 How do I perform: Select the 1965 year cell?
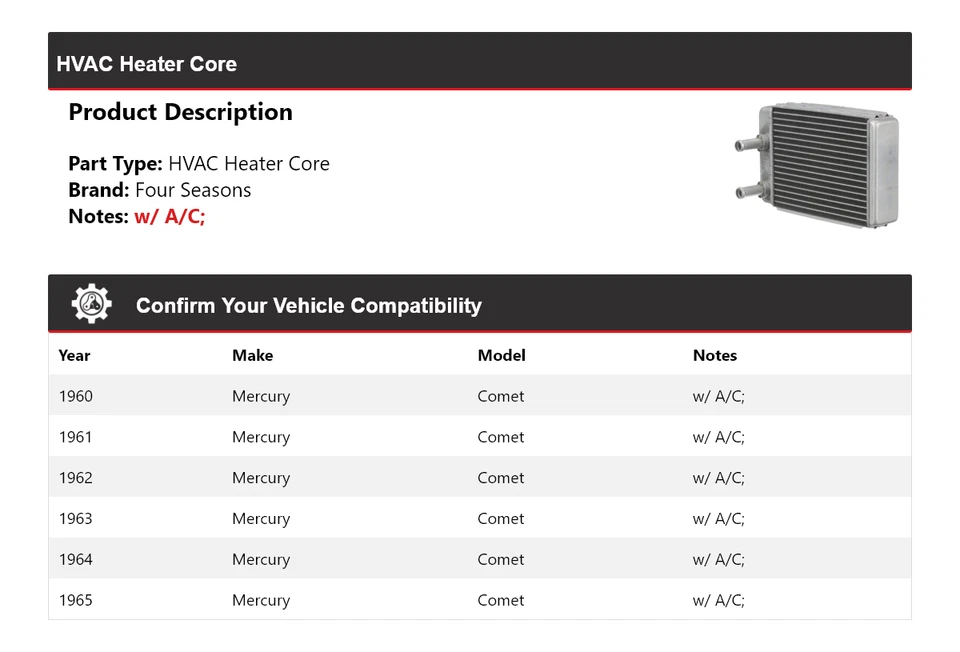click(x=76, y=601)
